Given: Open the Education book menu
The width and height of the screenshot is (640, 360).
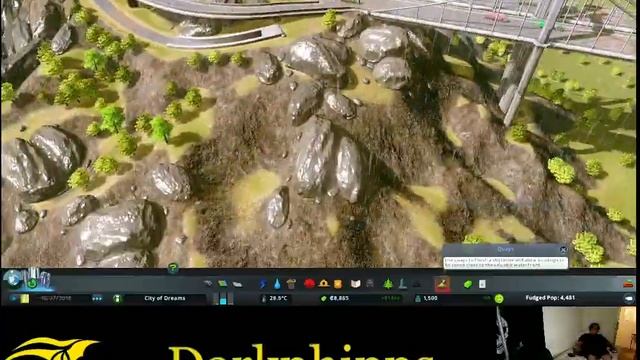Looking at the screenshot, I should [x=356, y=284].
